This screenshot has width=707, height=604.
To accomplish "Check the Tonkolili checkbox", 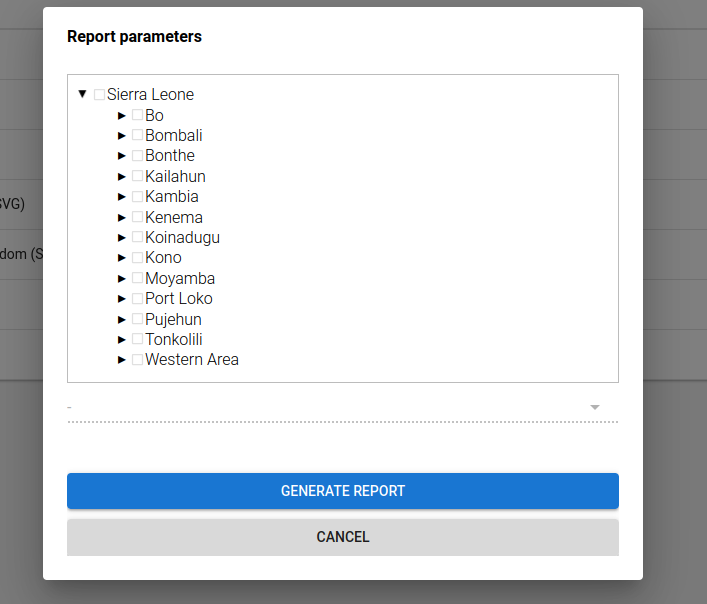I will (138, 339).
